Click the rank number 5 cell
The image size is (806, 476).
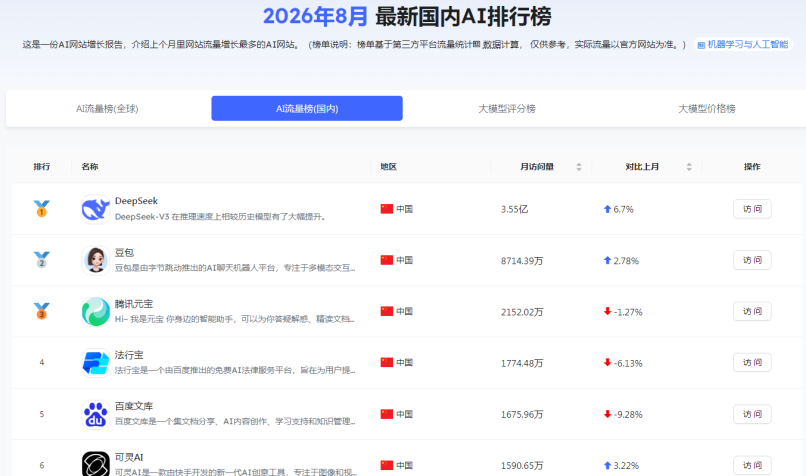[x=42, y=414]
